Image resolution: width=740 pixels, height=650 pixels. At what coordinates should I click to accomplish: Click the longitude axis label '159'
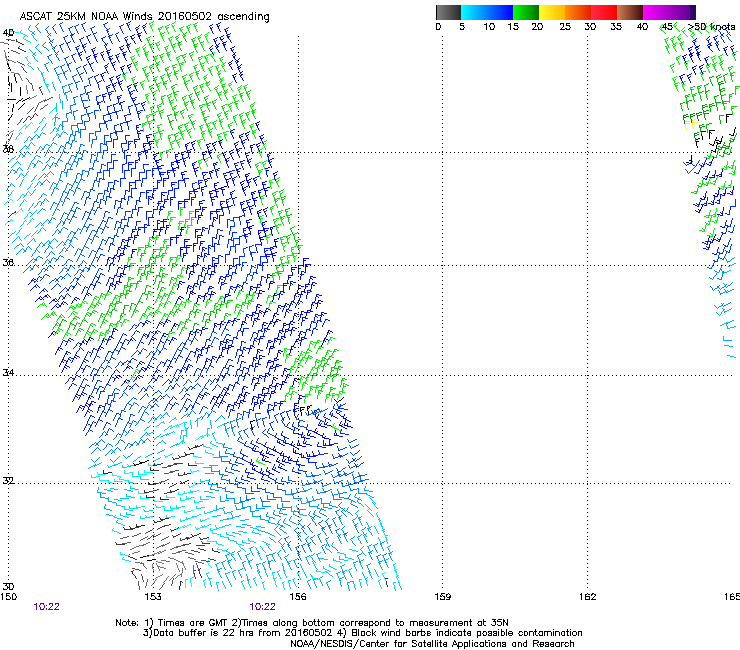[443, 597]
